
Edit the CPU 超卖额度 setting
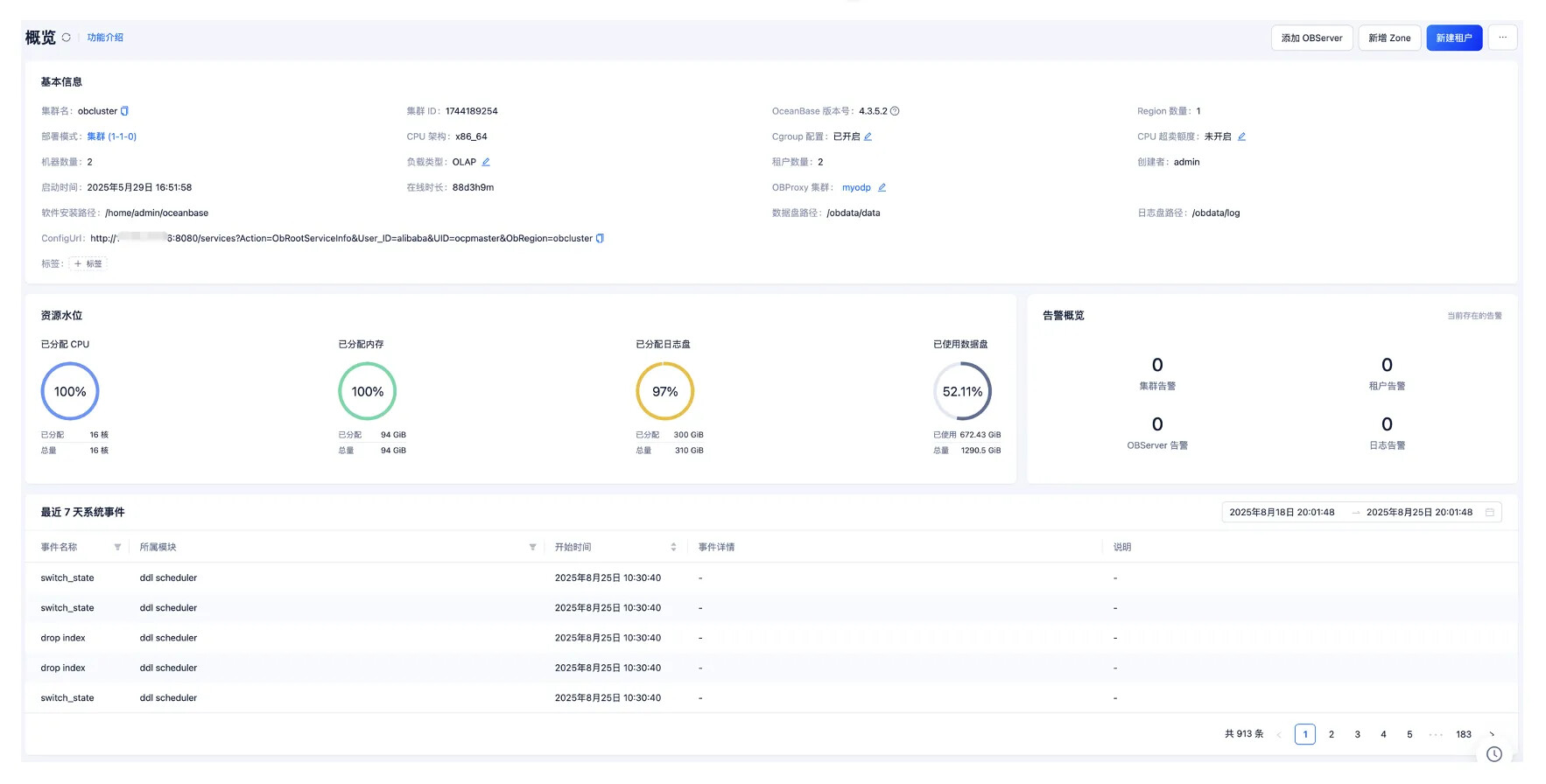(x=1241, y=136)
